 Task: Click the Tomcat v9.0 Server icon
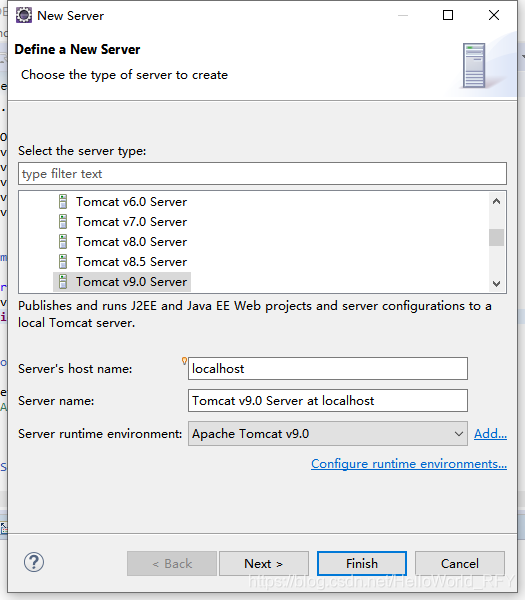coord(63,282)
